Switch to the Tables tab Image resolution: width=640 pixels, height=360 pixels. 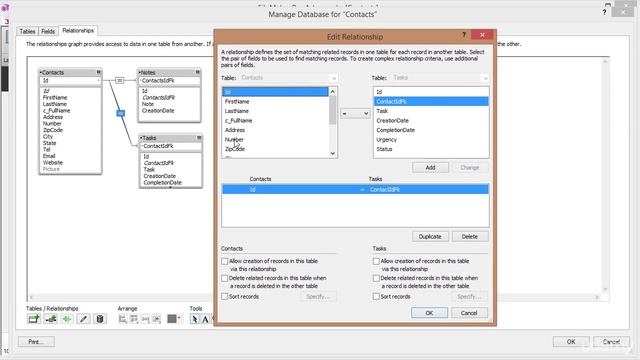click(x=27, y=31)
